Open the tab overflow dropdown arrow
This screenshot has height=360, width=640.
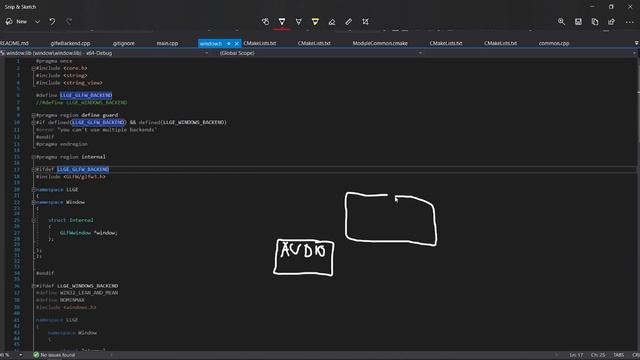click(x=636, y=43)
